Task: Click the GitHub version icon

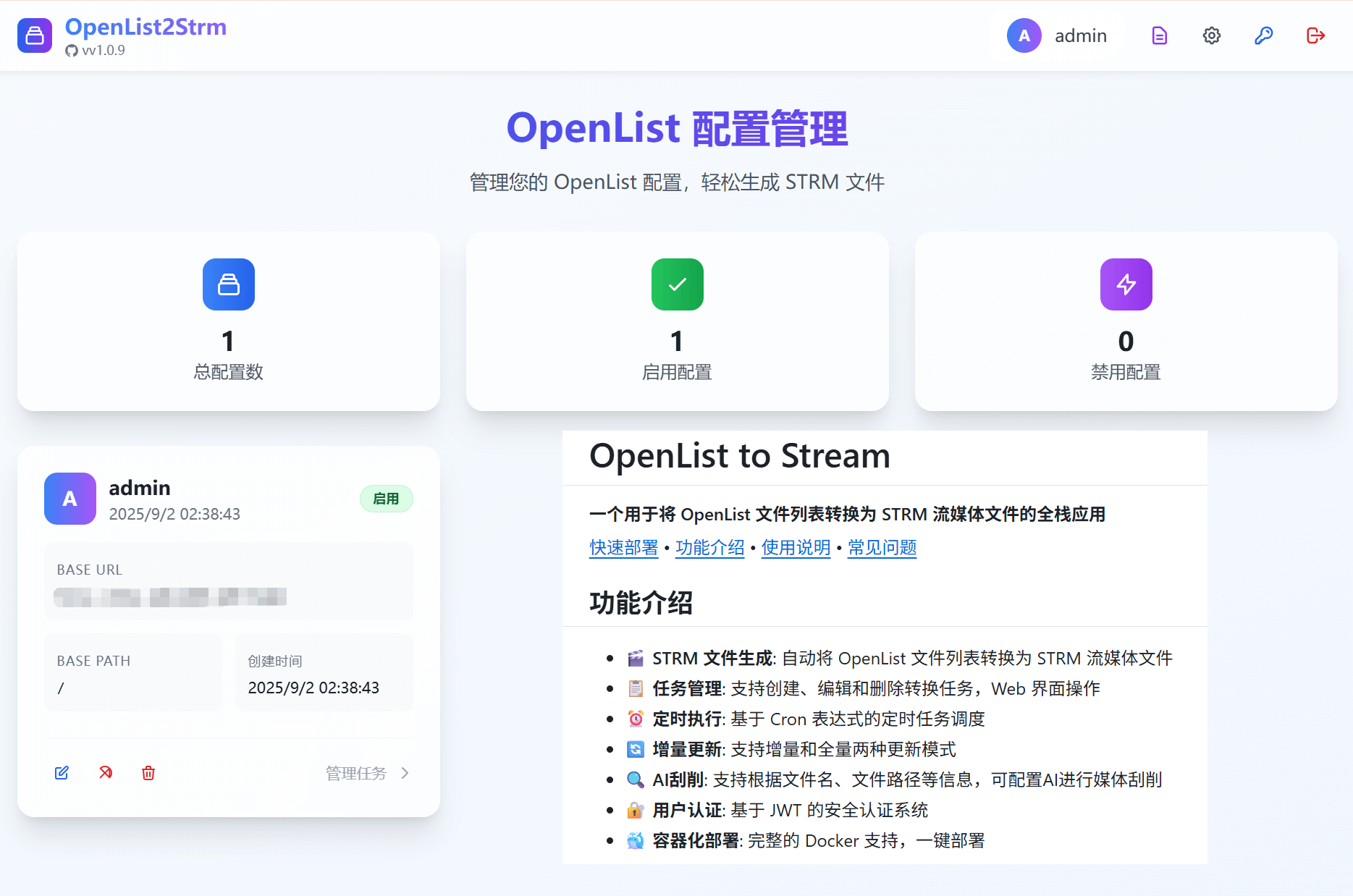Action: [x=72, y=51]
